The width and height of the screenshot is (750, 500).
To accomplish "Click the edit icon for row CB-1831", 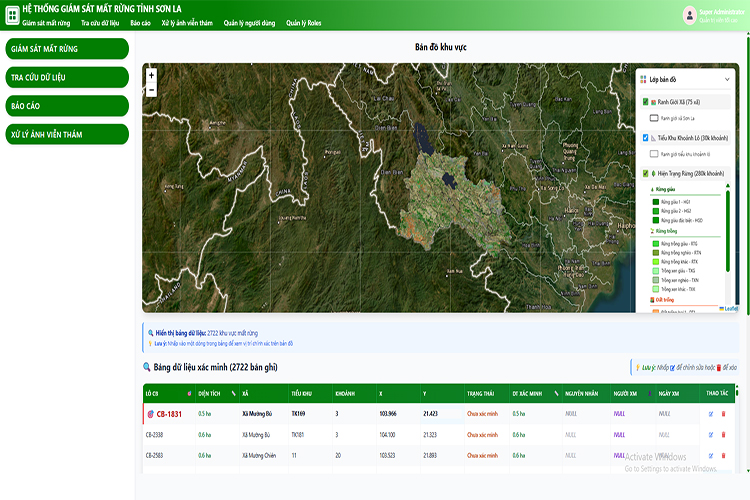I will (711, 413).
